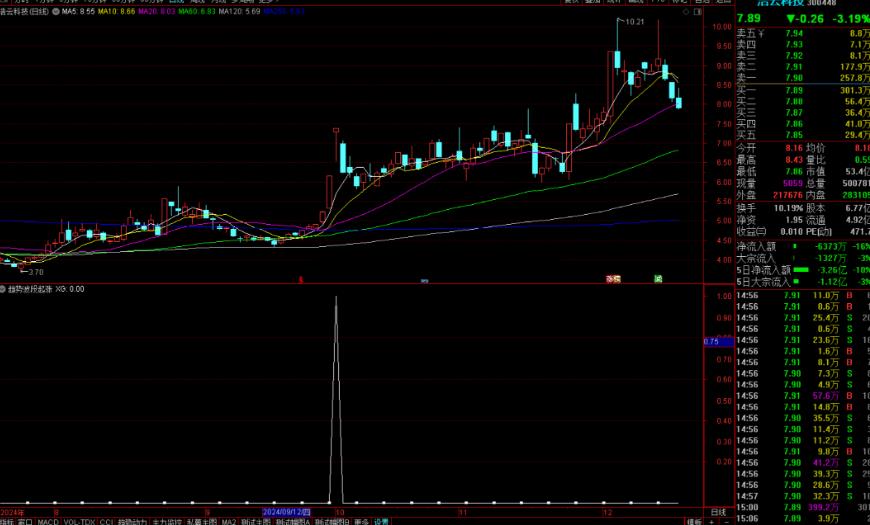Click the 5日大宗流入 row
Image resolution: width=870 pixels, height=525 pixels.
point(803,282)
